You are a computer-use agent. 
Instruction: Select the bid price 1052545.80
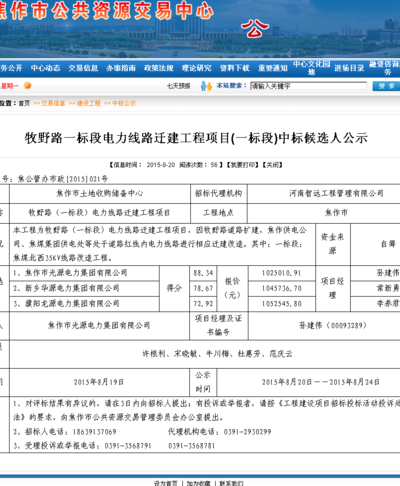(281, 304)
